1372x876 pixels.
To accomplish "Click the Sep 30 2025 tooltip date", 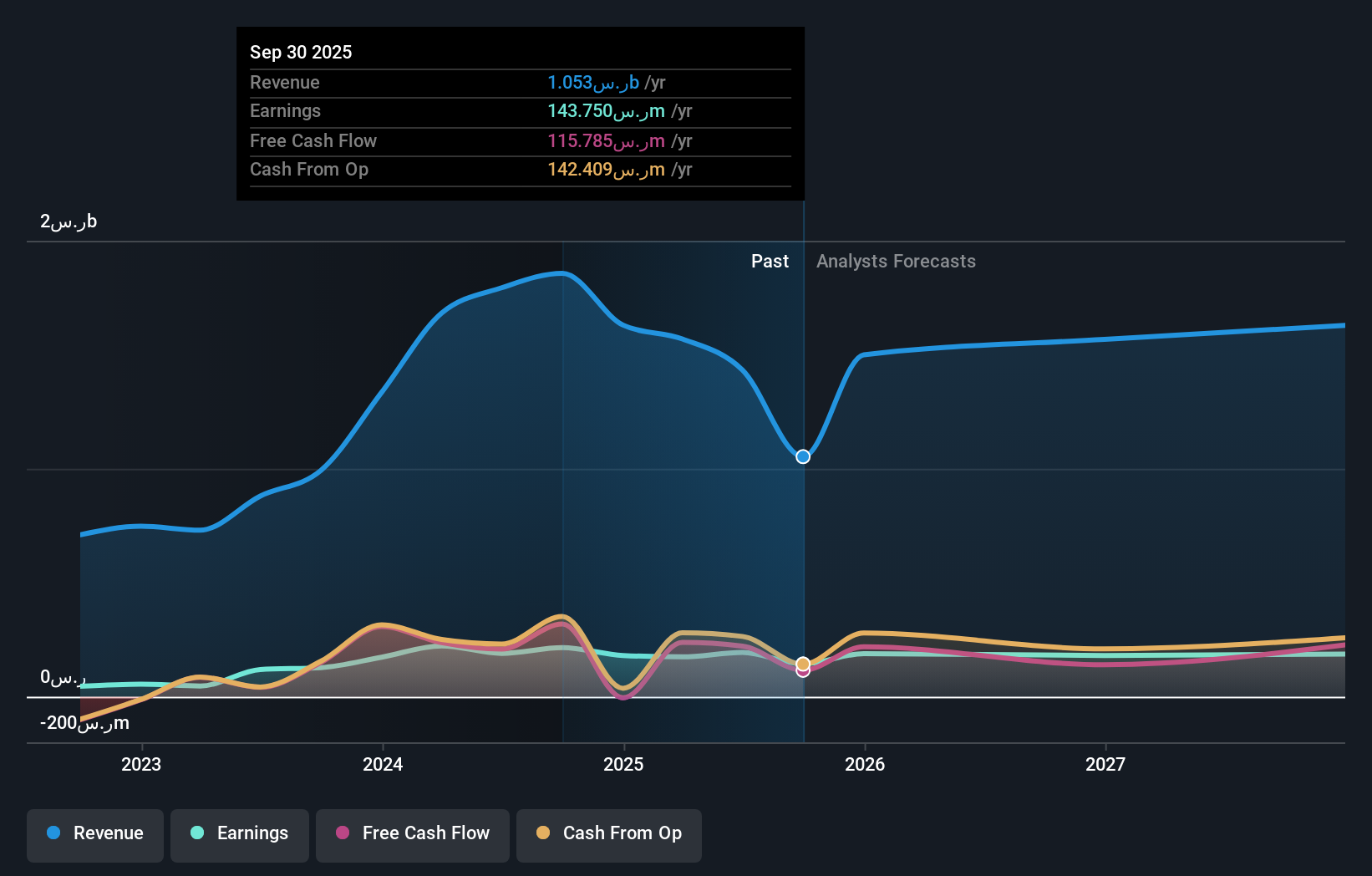I will click(301, 52).
